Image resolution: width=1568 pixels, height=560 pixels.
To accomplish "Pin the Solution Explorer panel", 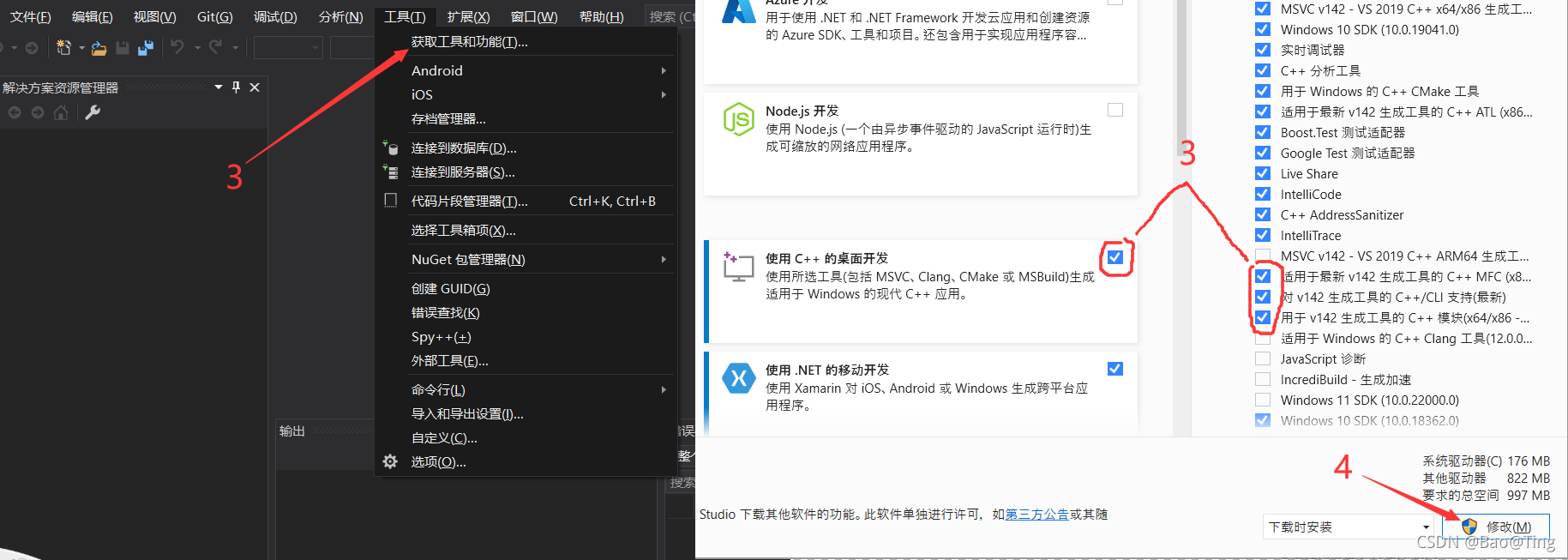I will tap(236, 87).
